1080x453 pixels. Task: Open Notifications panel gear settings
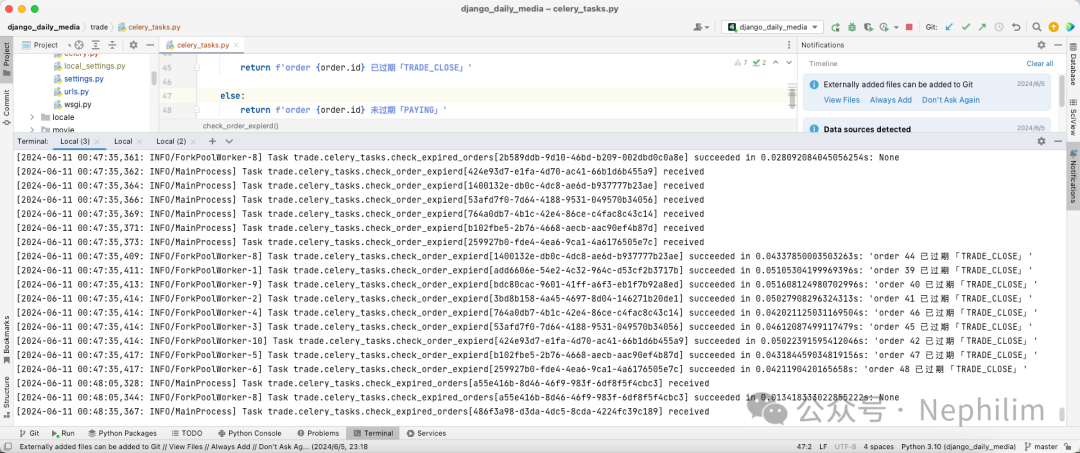coord(1041,45)
